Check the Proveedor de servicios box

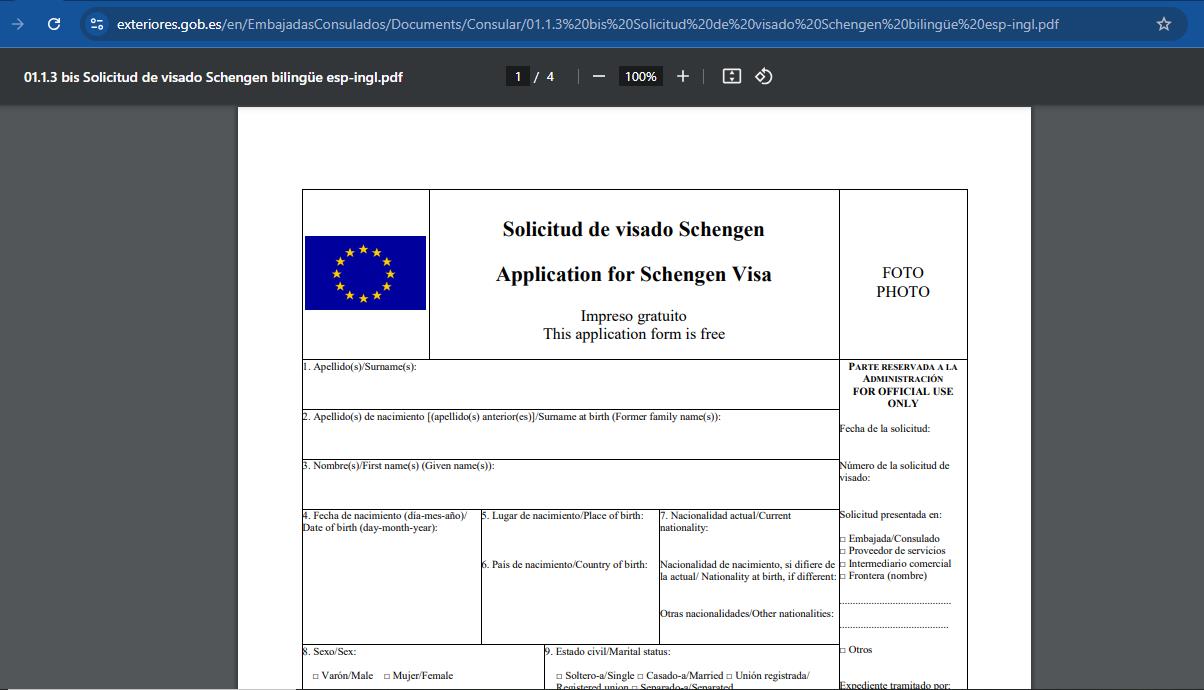tap(843, 551)
